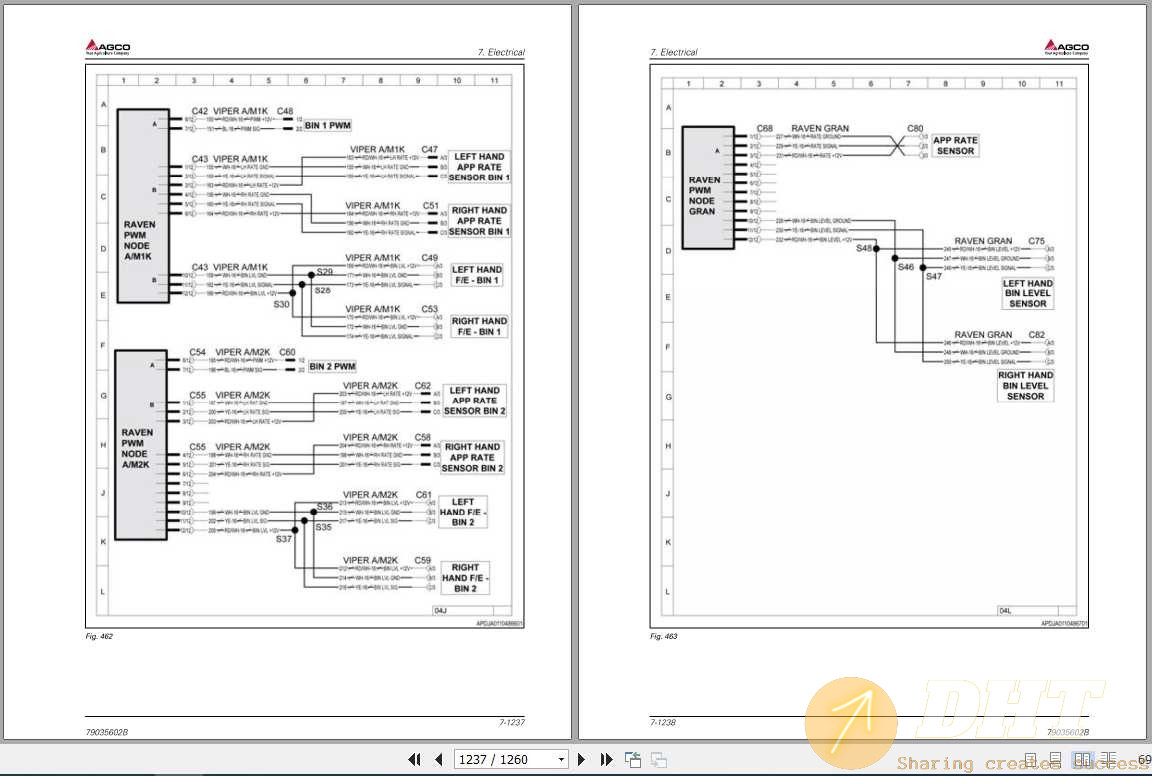
Task: Click RIGHT HAND APP RATE SENSOR BIN 2
Action: pos(472,457)
